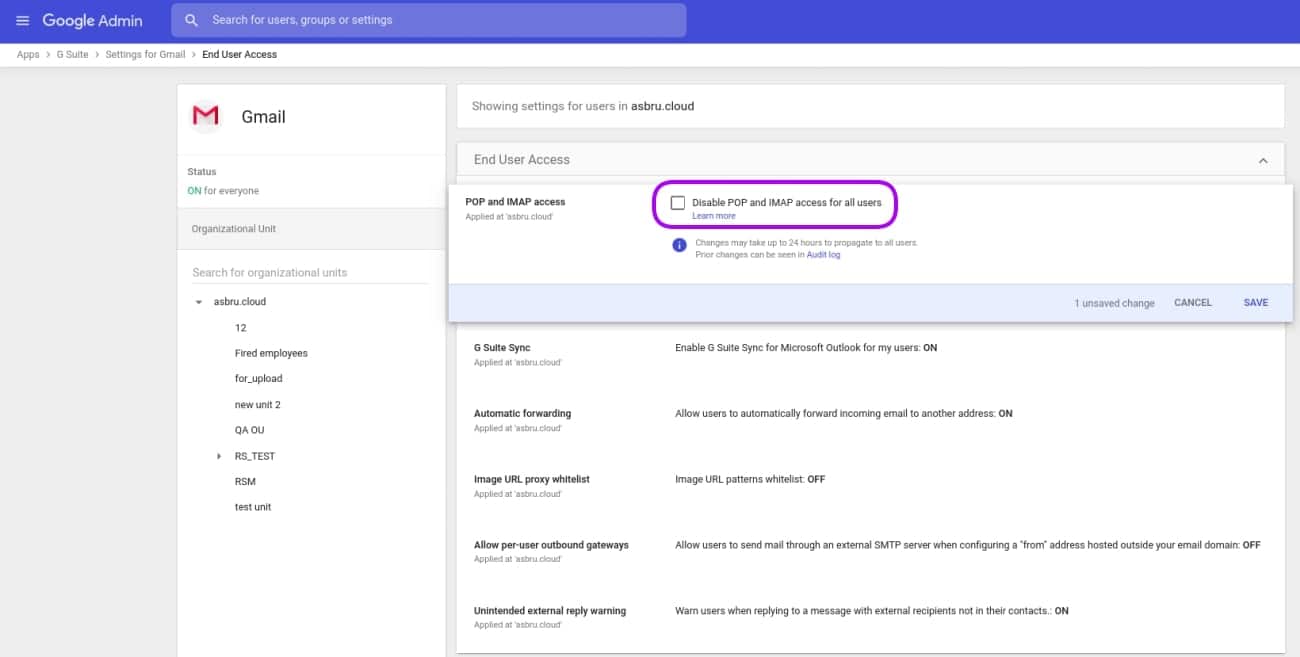
Task: Cancel the pending POP and IMAP change
Action: point(1192,302)
